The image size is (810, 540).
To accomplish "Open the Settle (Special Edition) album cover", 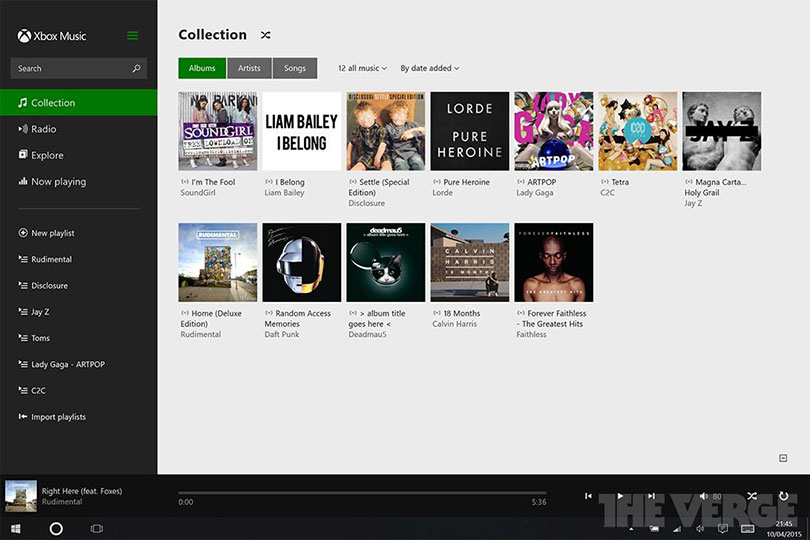I will [x=386, y=131].
